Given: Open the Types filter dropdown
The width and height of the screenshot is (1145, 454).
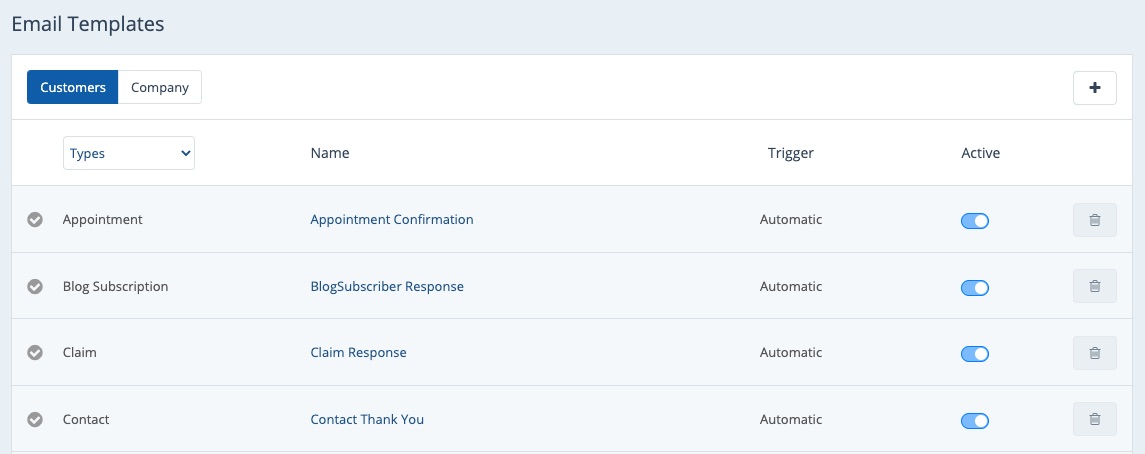Looking at the screenshot, I should click(129, 154).
